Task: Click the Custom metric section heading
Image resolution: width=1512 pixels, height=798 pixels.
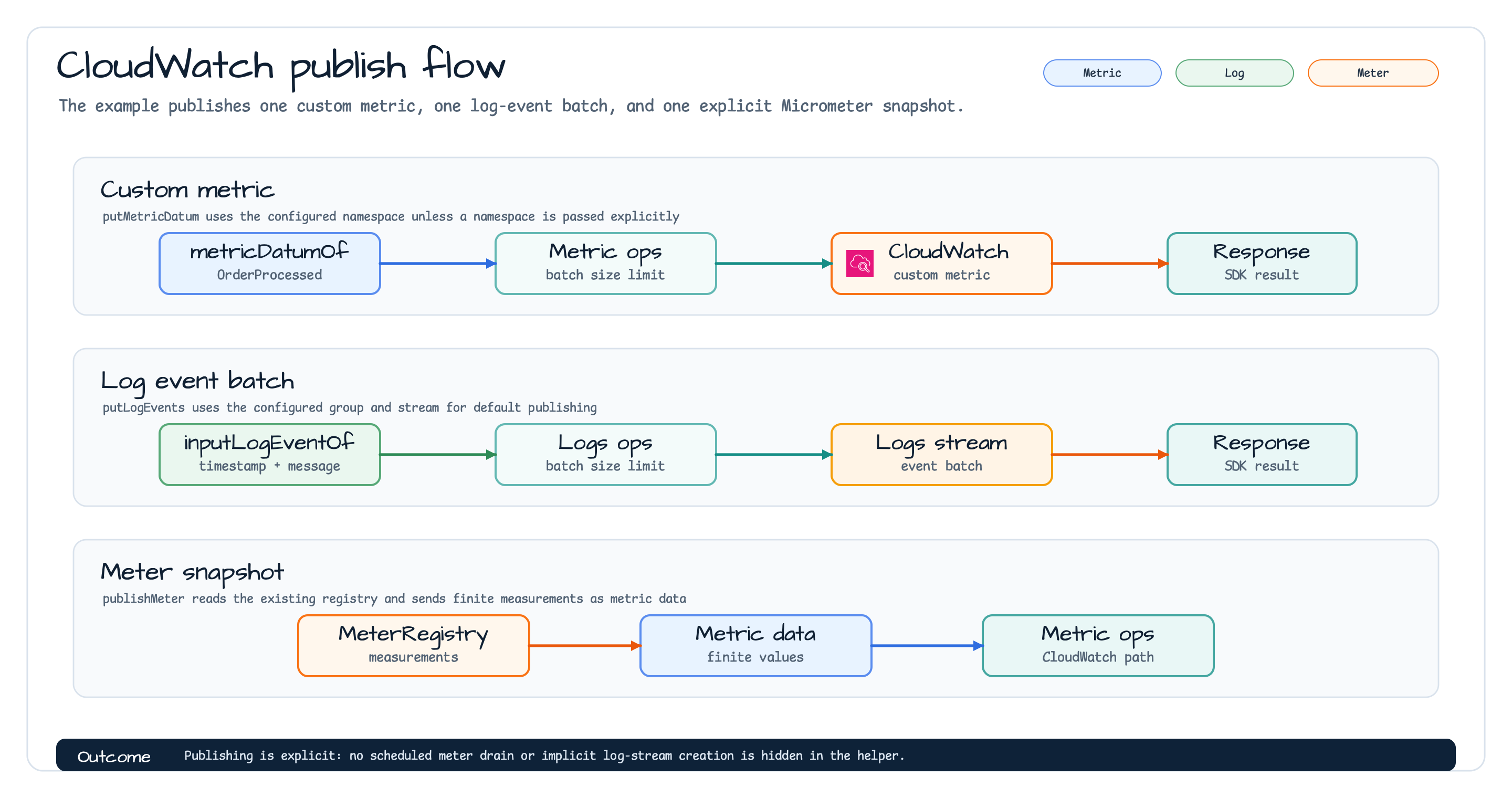Action: [187, 190]
